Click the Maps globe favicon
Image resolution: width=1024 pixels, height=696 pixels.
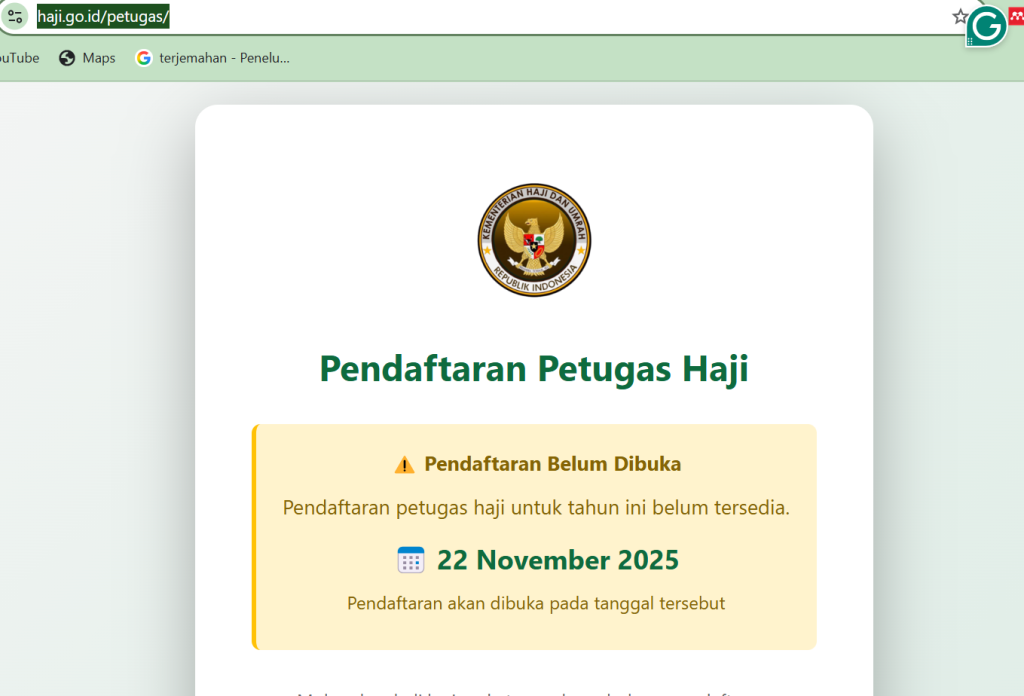pyautogui.click(x=67, y=58)
